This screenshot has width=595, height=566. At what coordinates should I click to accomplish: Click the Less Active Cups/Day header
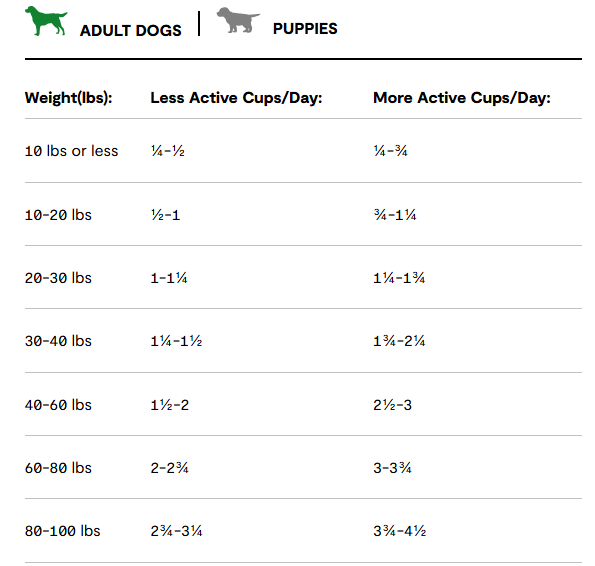[236, 98]
